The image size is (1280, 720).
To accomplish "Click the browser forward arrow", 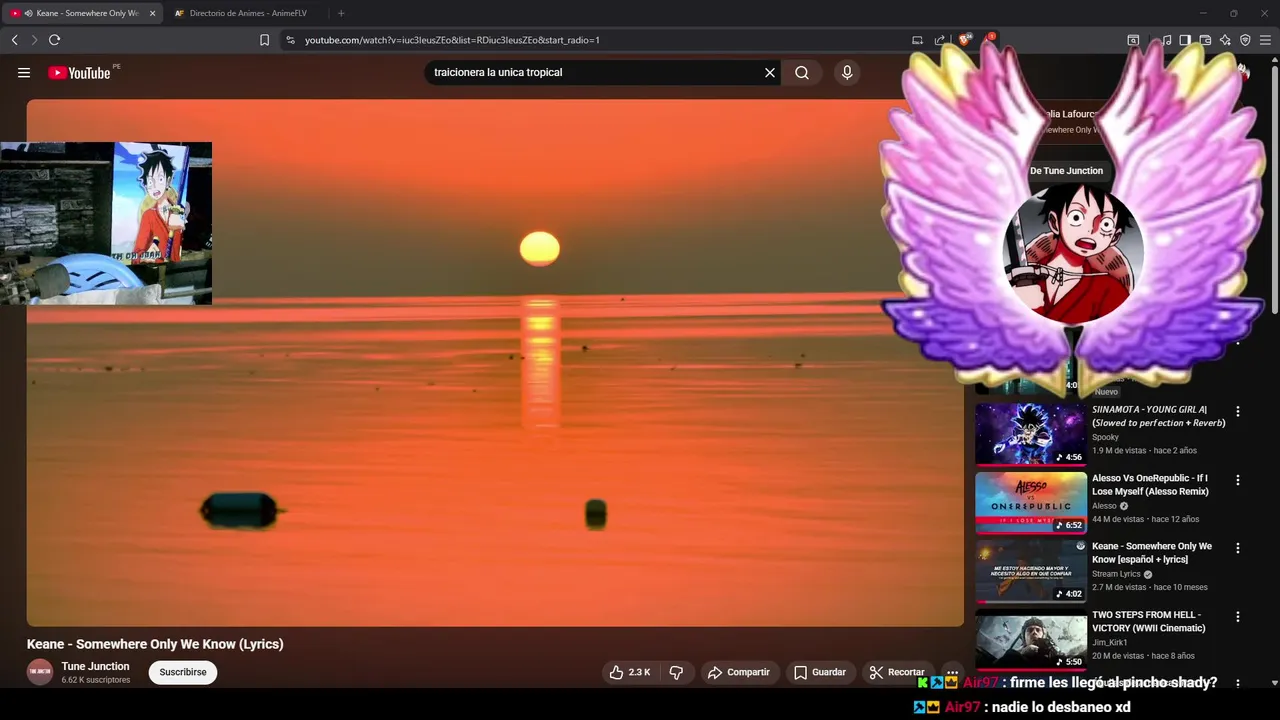I will (34, 40).
